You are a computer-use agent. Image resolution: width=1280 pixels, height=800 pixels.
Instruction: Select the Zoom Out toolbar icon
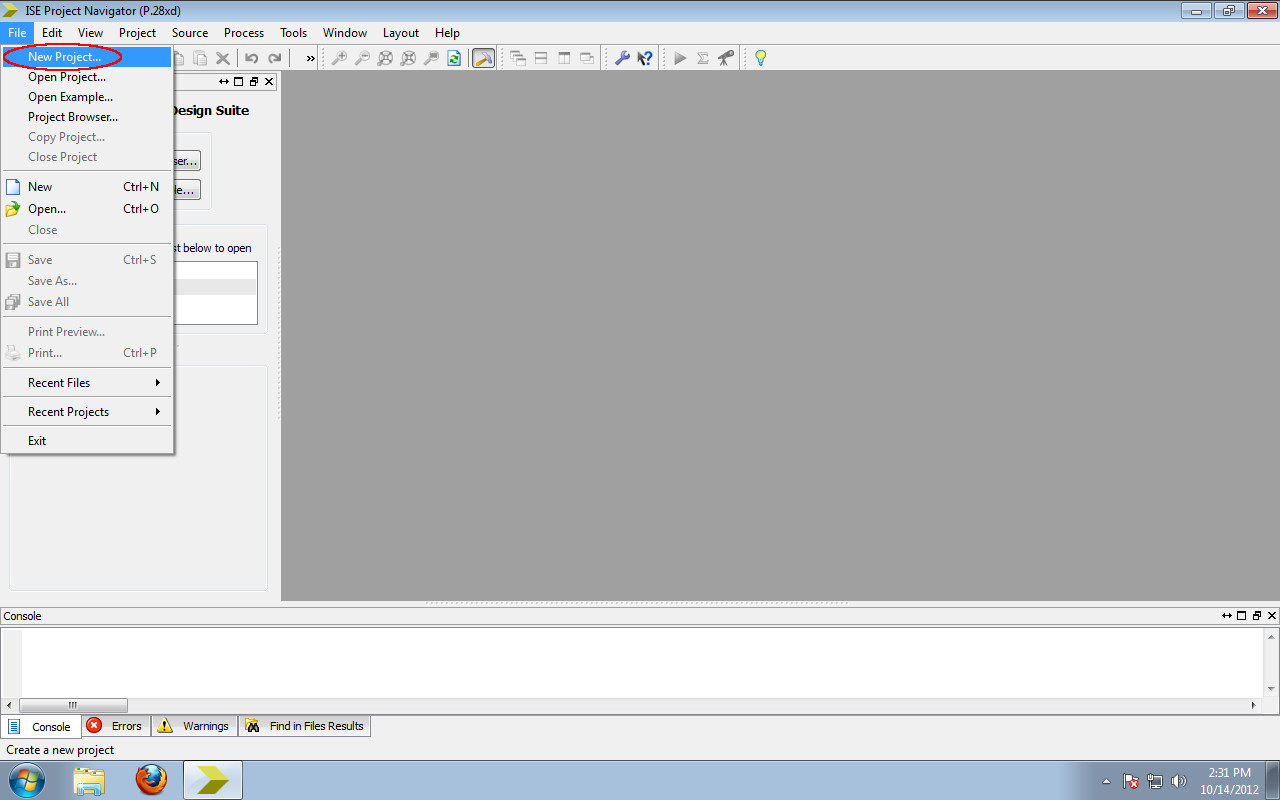(361, 58)
